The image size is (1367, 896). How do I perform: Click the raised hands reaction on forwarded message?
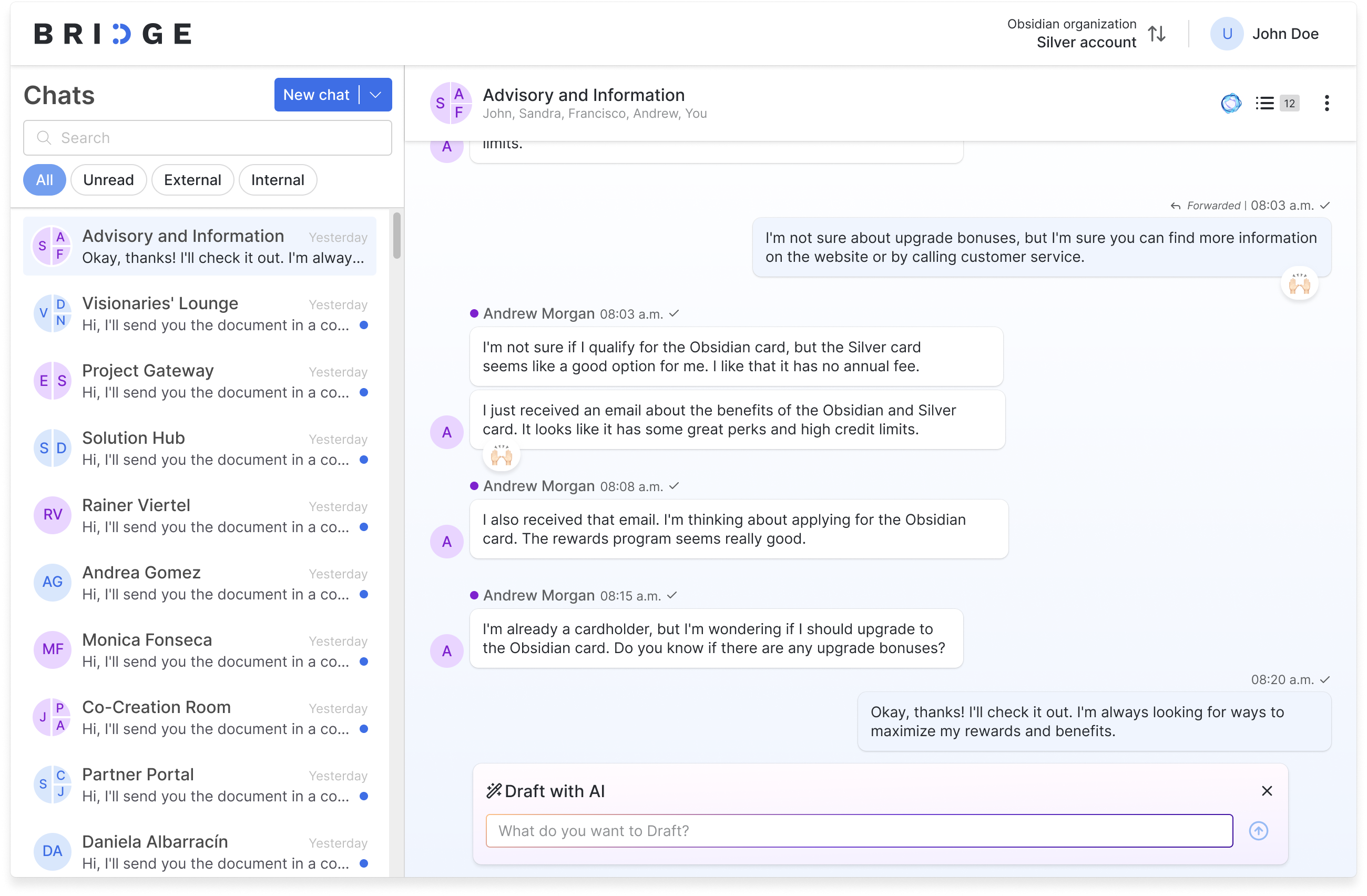(1299, 284)
